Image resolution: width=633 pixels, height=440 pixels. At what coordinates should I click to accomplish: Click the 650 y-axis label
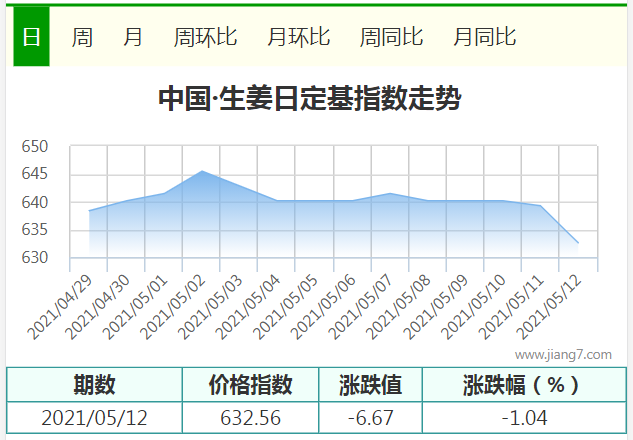coord(35,146)
